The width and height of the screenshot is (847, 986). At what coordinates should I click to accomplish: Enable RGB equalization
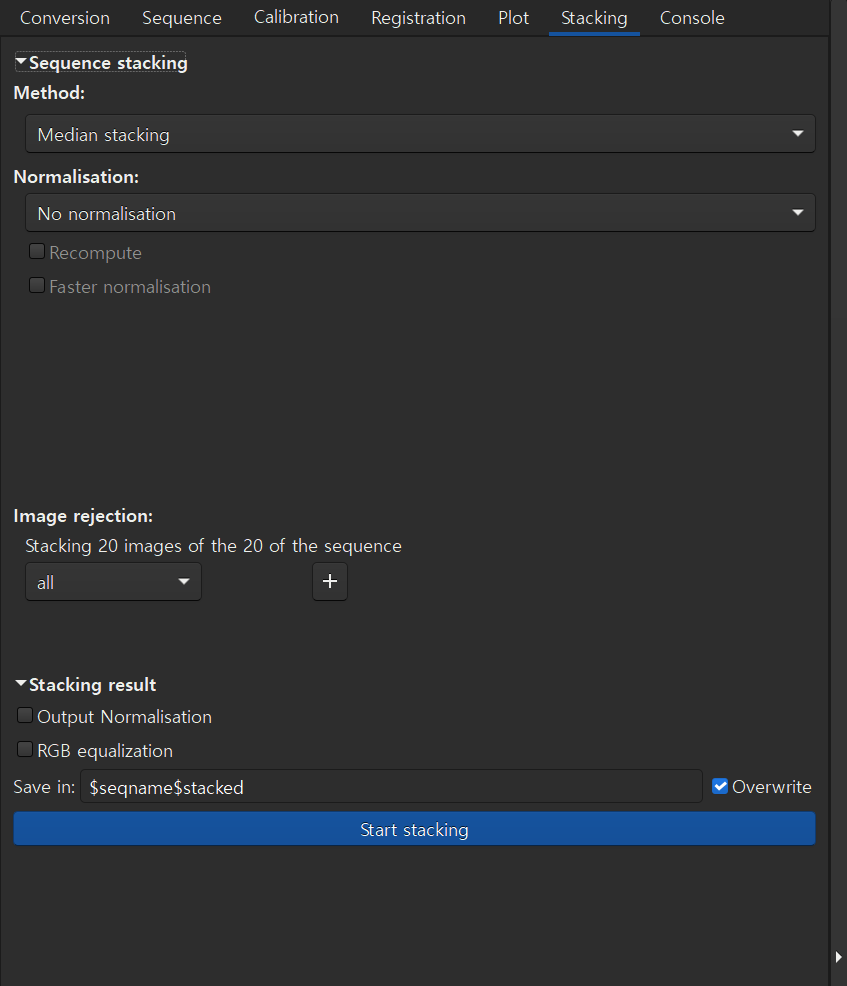24,749
